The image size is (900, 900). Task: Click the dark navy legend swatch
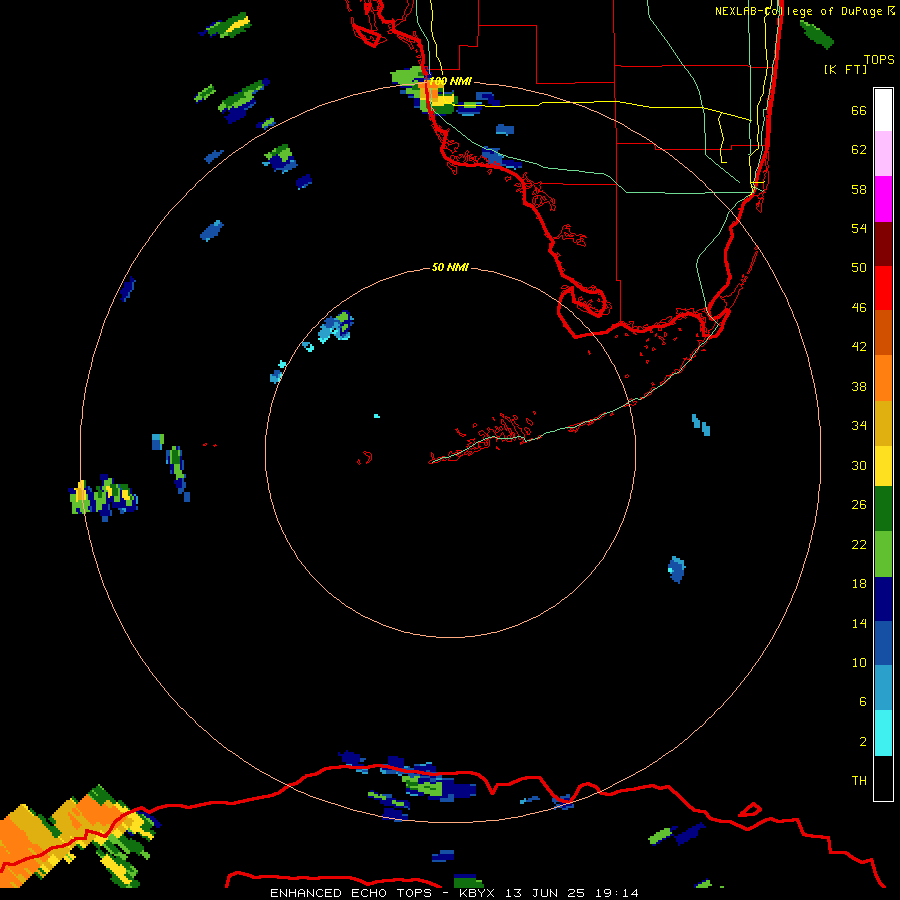tap(883, 599)
